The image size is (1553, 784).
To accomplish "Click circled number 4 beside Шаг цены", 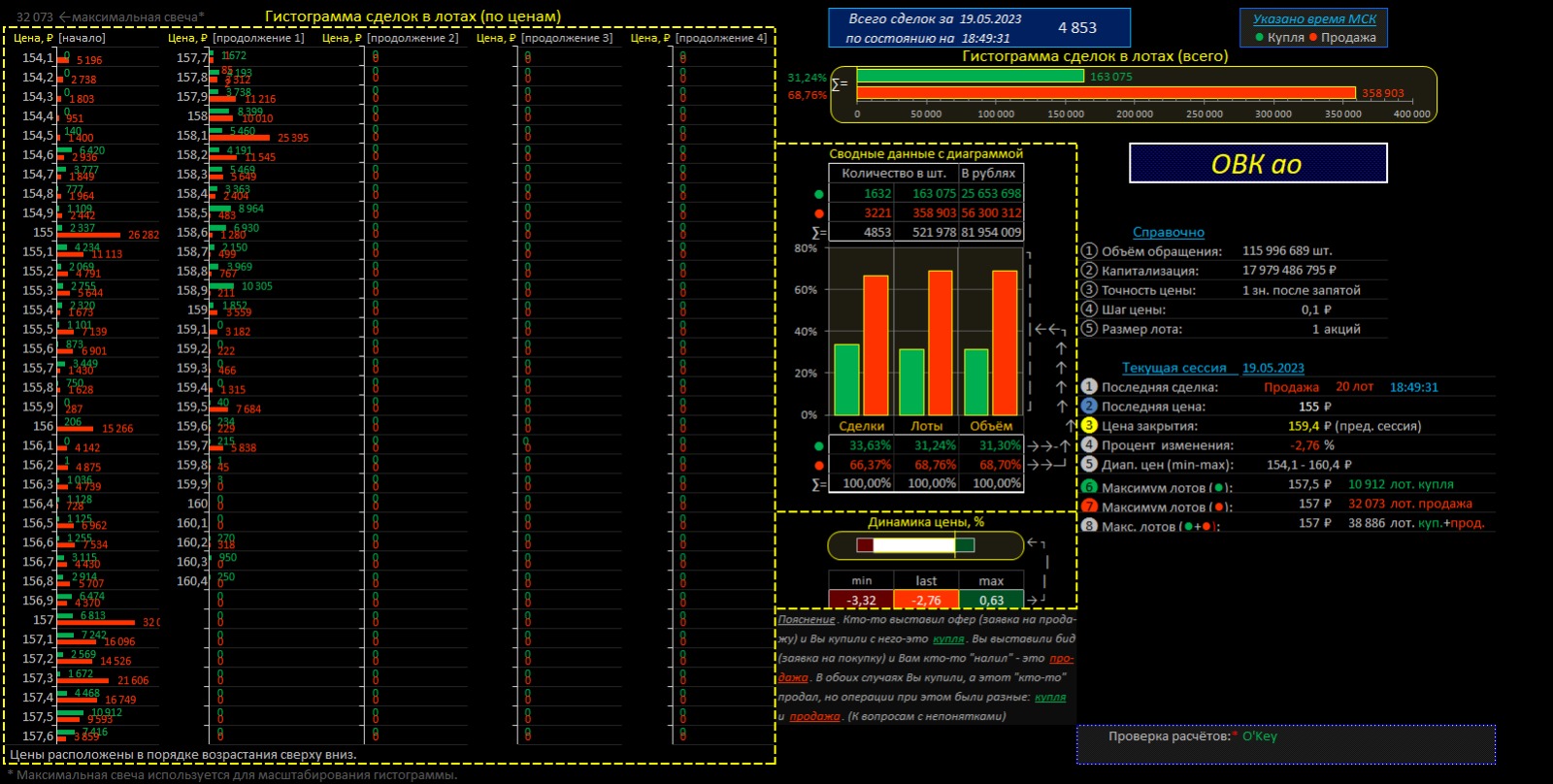I will click(1089, 310).
